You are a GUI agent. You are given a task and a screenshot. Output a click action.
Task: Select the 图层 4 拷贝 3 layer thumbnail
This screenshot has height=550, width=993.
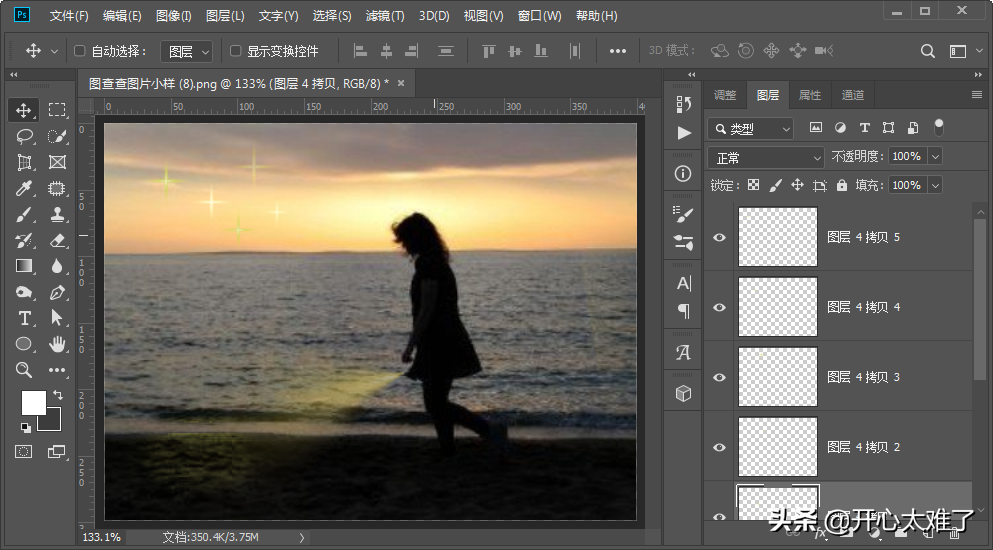tap(777, 376)
